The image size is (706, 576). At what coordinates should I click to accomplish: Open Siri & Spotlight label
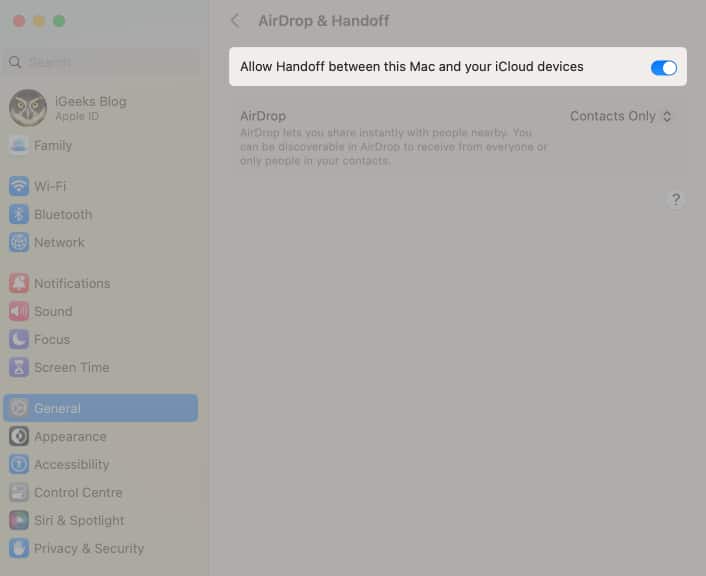79,521
